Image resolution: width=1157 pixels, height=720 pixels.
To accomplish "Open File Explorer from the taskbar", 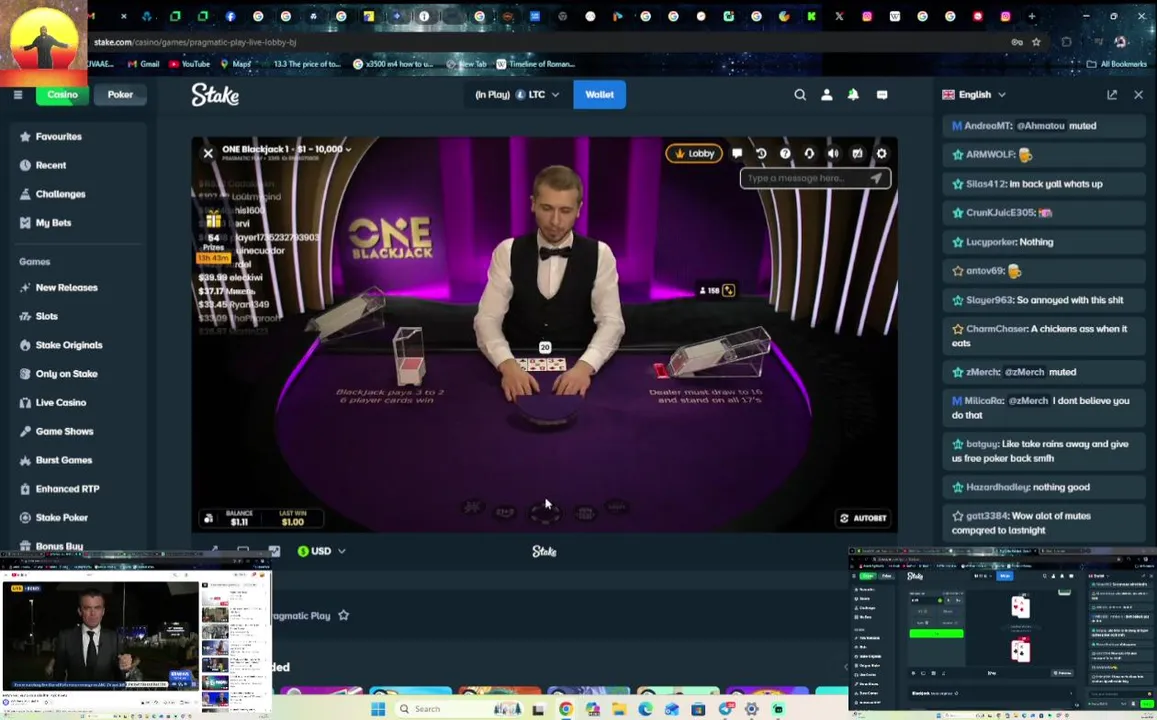I will [618, 709].
